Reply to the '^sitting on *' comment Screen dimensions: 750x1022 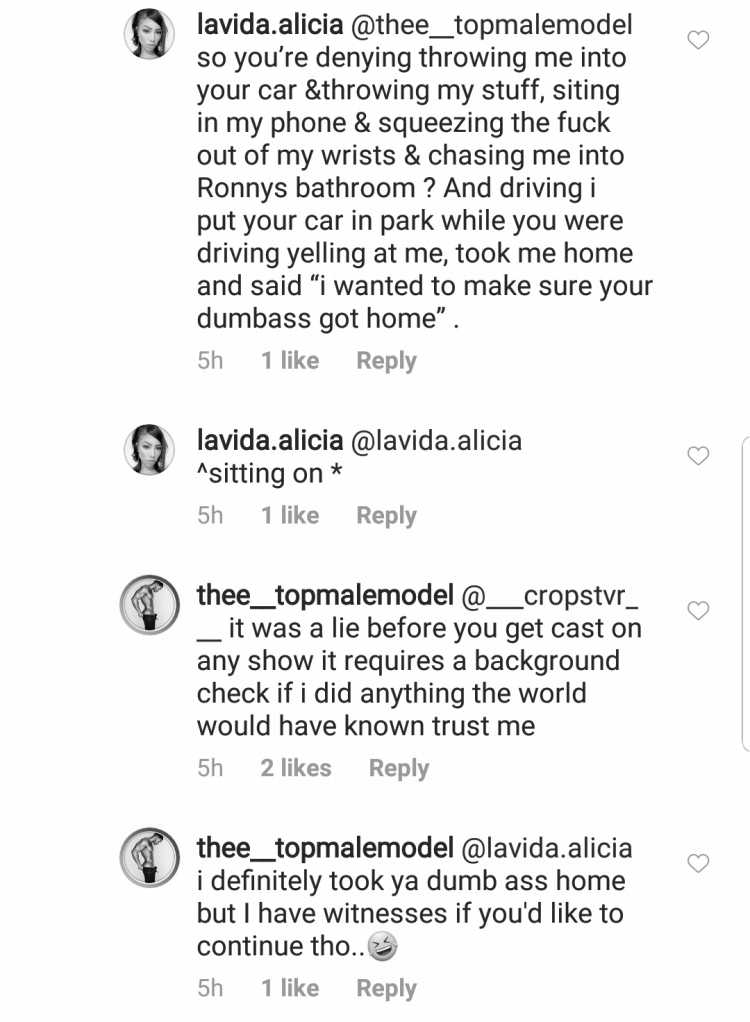coord(386,516)
